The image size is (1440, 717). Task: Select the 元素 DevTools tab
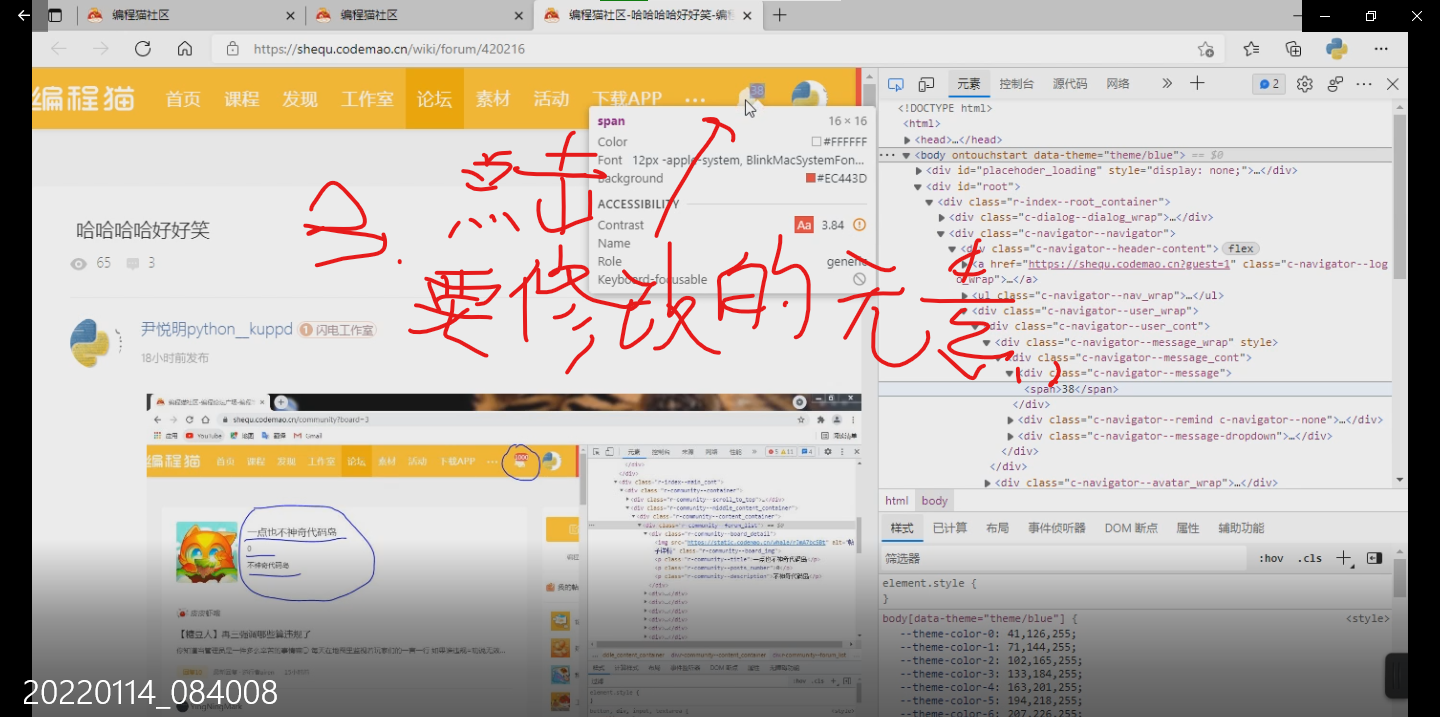click(x=969, y=84)
